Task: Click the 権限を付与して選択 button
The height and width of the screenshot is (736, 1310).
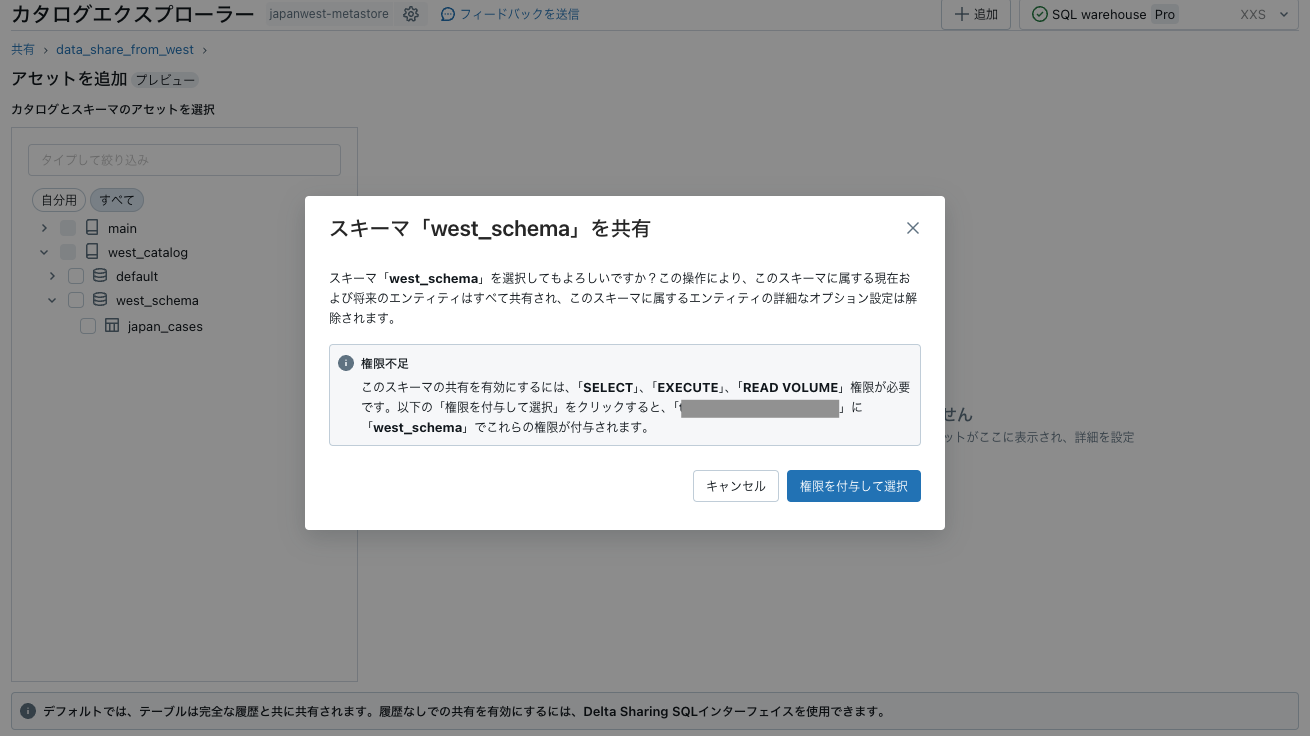Action: coord(853,485)
